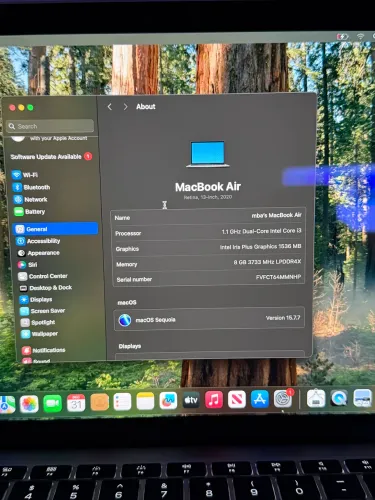Image resolution: width=375 pixels, height=500 pixels.
Task: Open Screen Saver settings
Action: (x=42, y=311)
